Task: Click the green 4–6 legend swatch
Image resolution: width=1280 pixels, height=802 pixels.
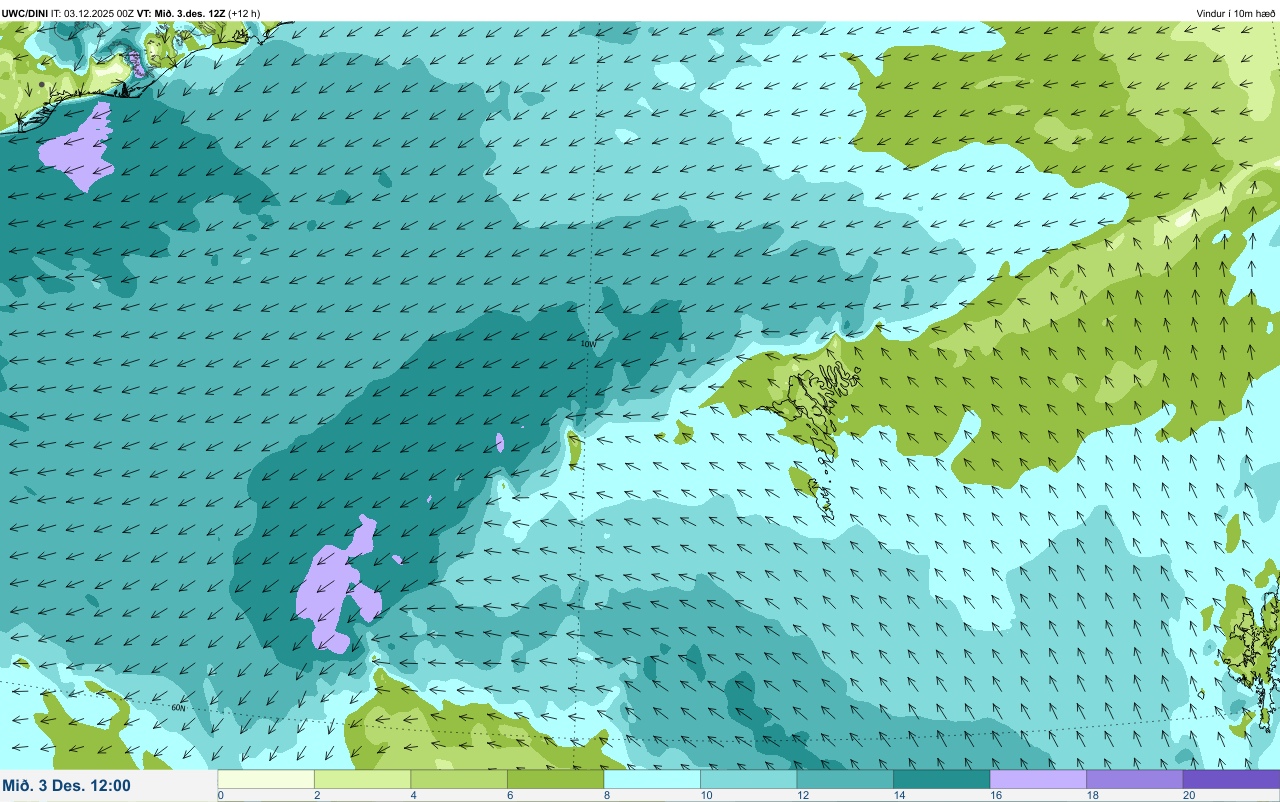Action: point(459,779)
